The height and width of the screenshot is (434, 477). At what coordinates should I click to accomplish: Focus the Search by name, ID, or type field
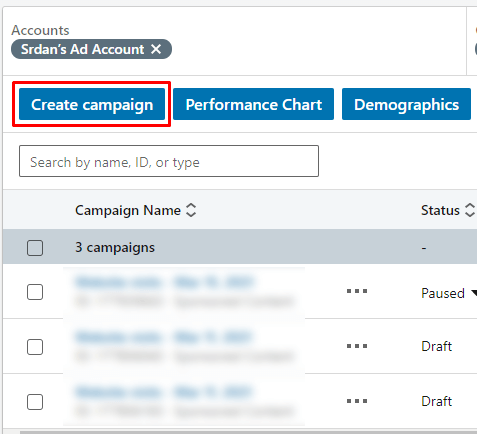[169, 161]
